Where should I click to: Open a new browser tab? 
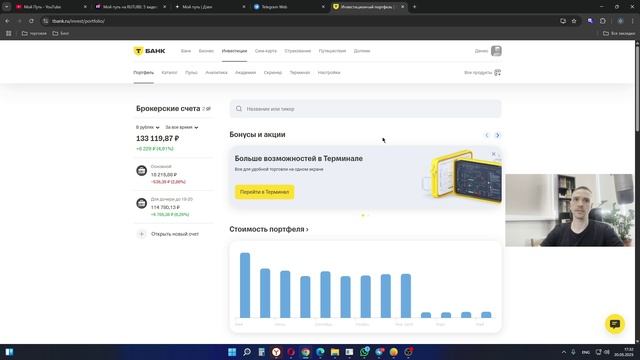[x=414, y=7]
